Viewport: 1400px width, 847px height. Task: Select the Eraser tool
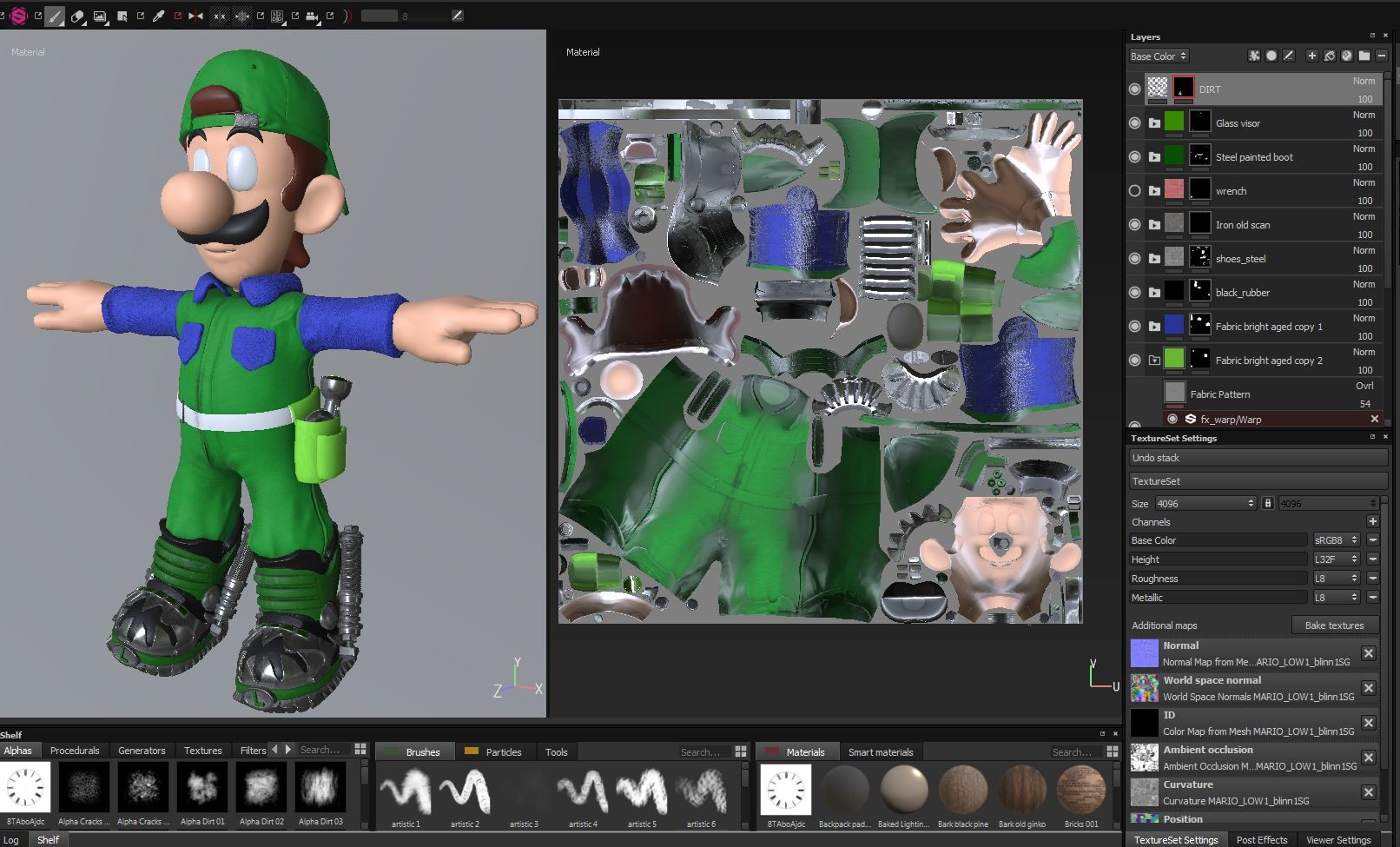coord(77,15)
